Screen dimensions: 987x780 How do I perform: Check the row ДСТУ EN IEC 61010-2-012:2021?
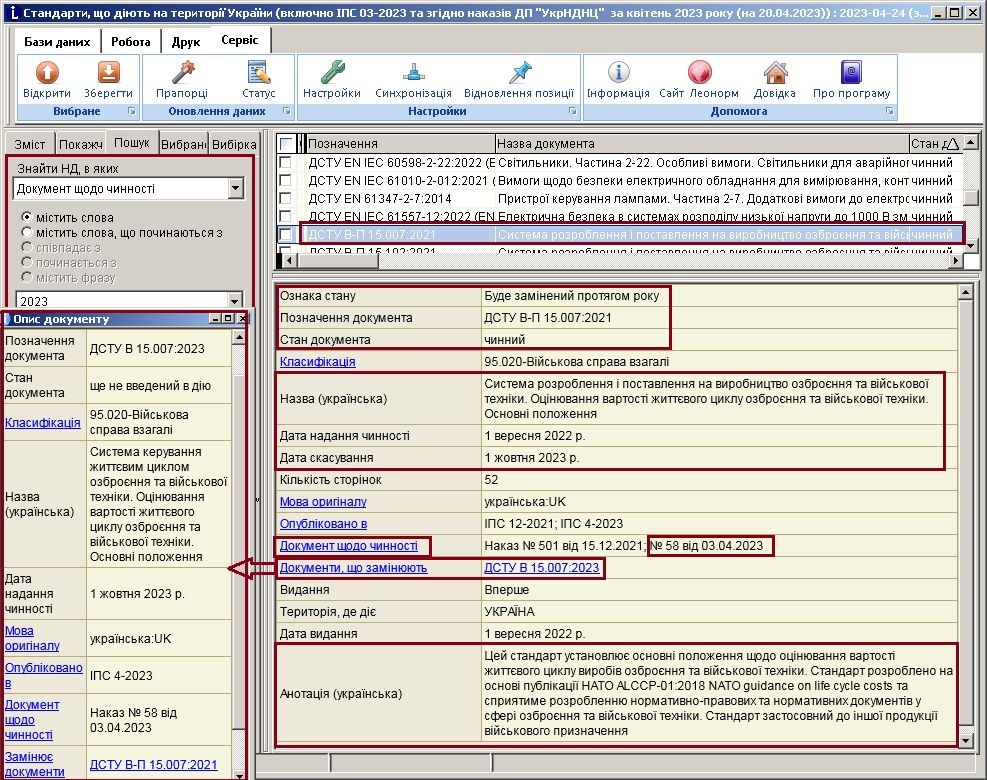click(286, 181)
